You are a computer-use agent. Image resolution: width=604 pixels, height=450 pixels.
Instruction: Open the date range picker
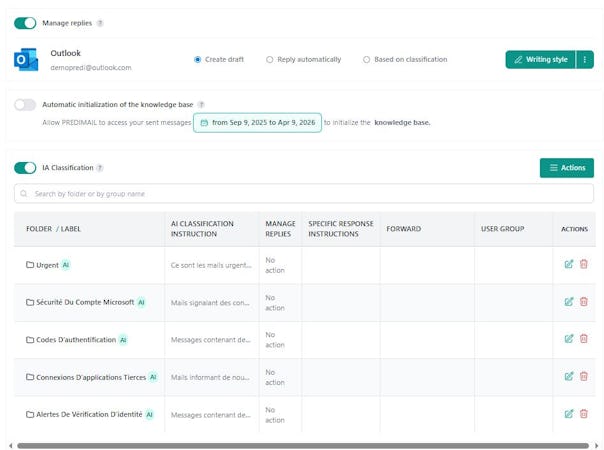(x=257, y=122)
